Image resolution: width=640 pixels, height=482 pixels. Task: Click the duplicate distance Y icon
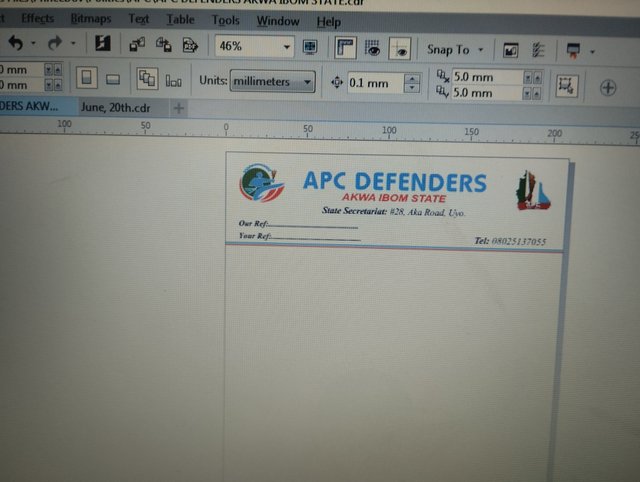pos(442,92)
